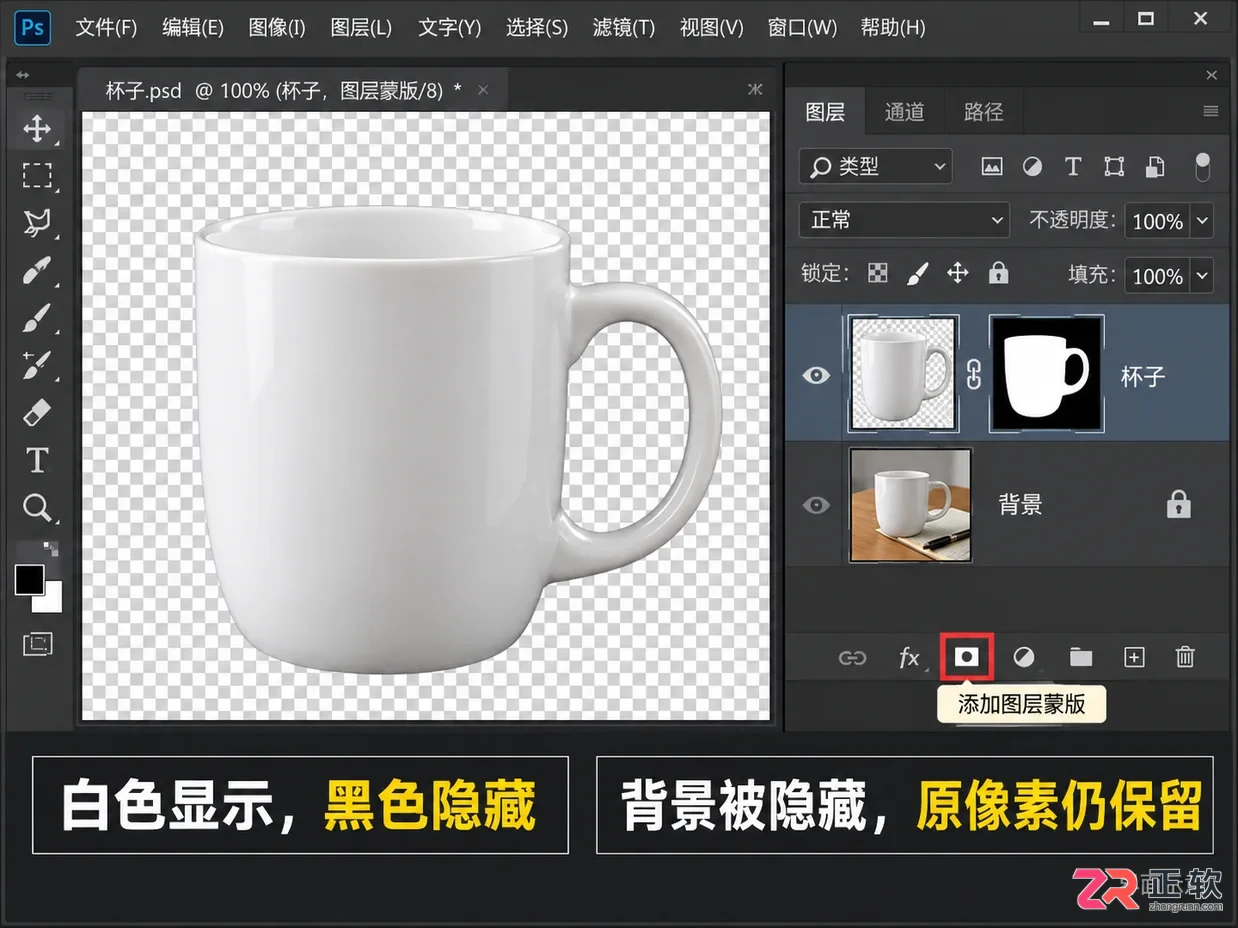Viewport: 1238px width, 928px height.
Task: Create new fill or adjustment layer
Action: click(1024, 657)
